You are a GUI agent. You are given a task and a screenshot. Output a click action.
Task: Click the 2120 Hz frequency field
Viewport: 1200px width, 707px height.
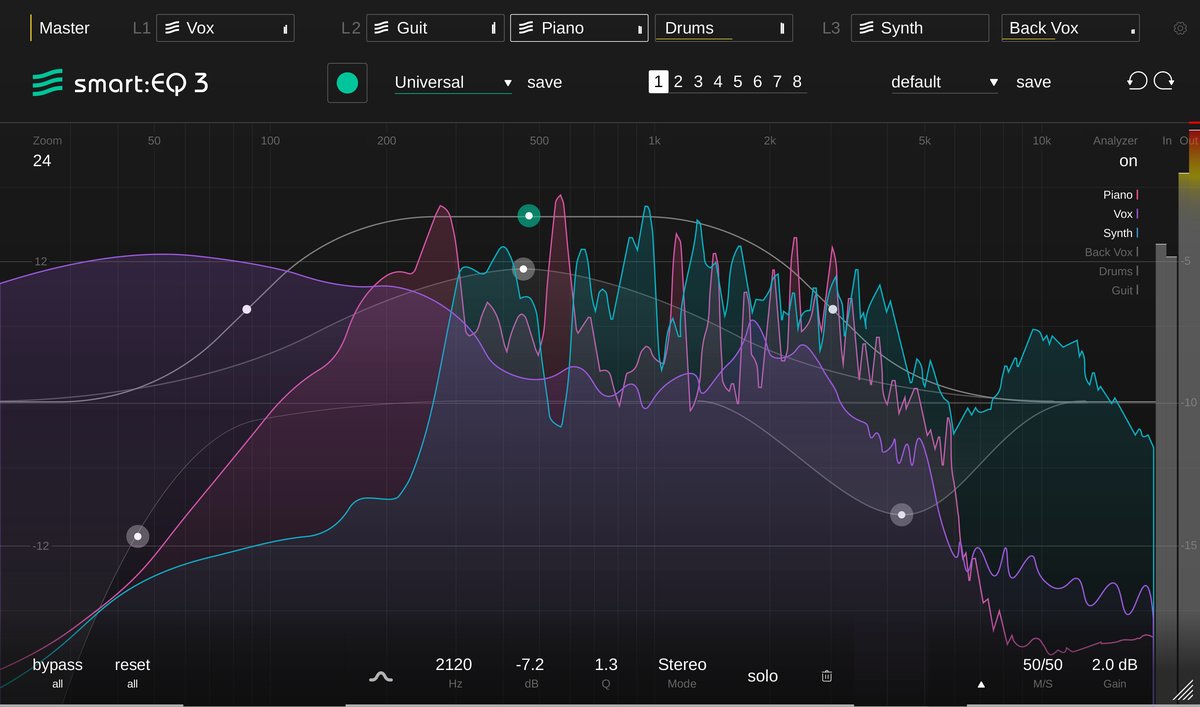[x=454, y=665]
